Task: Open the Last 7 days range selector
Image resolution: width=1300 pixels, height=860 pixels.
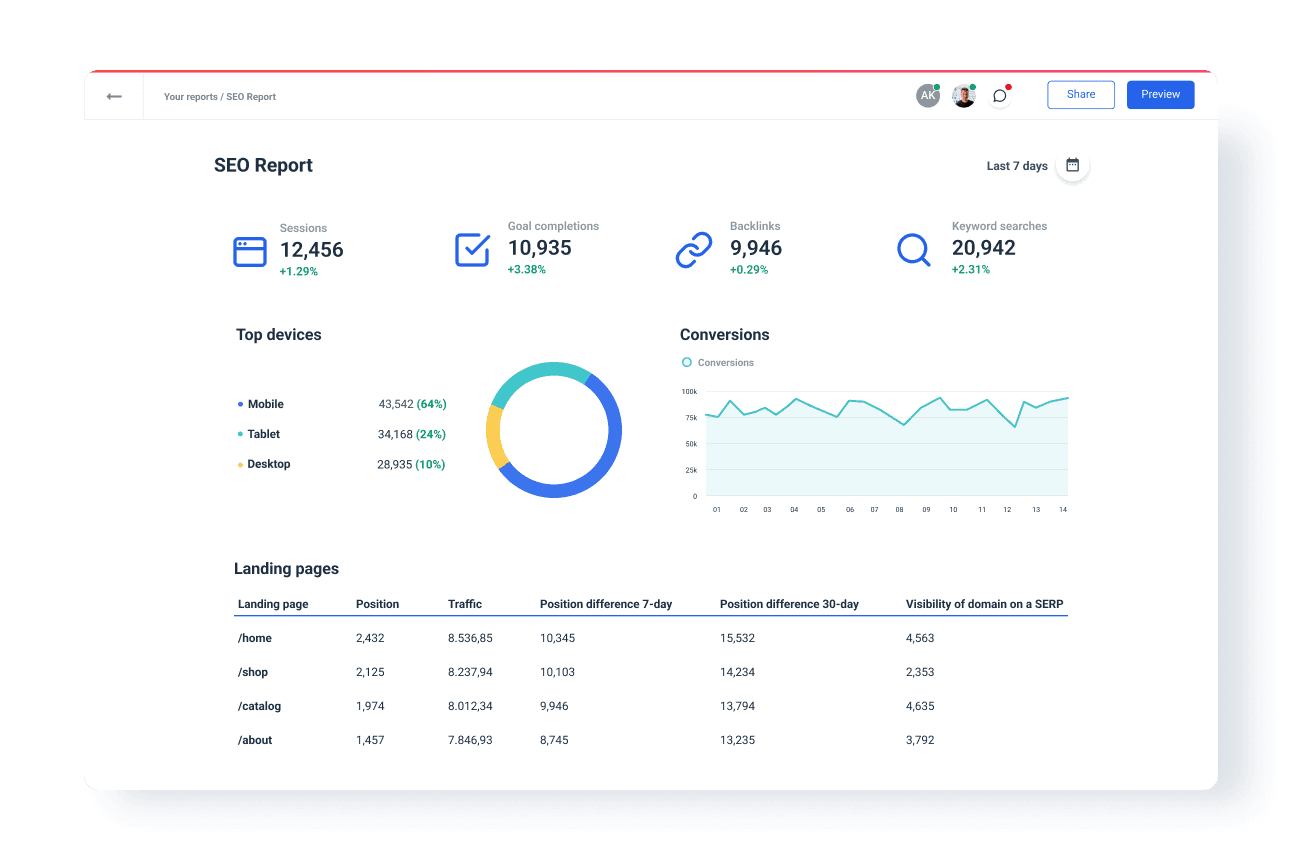Action: click(1017, 166)
